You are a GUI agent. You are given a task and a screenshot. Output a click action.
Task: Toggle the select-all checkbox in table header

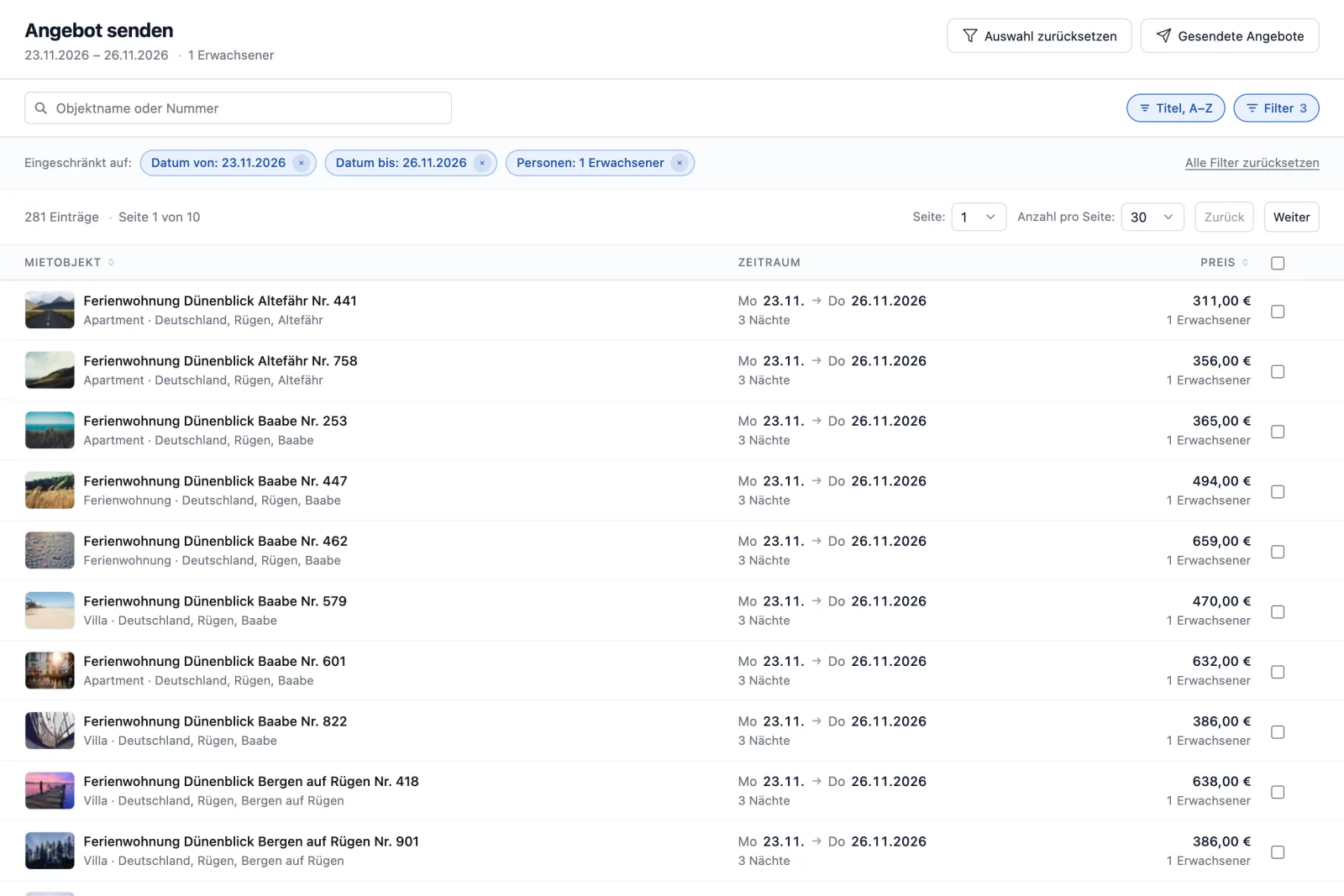(x=1278, y=263)
